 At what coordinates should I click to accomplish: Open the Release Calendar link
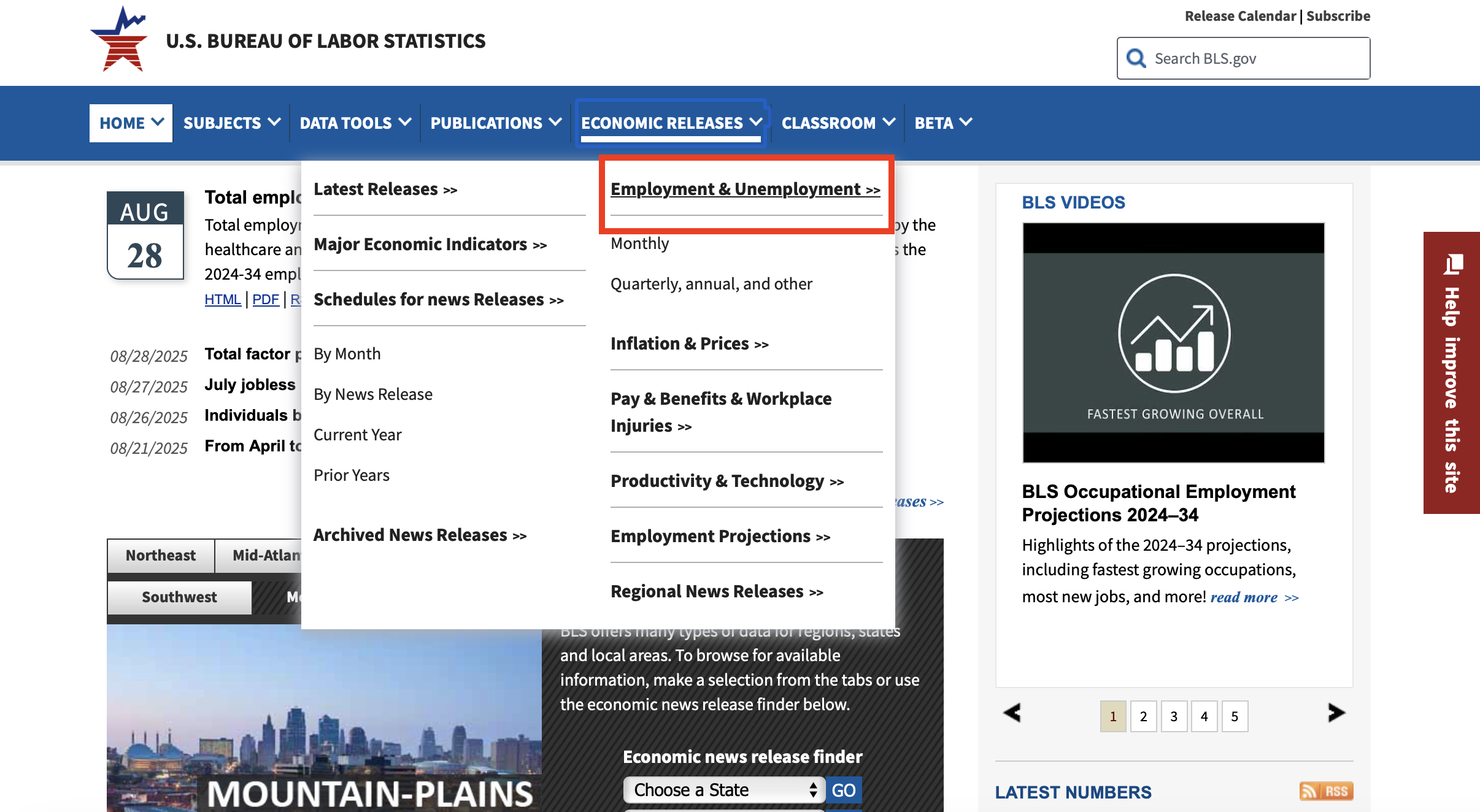tap(1239, 16)
